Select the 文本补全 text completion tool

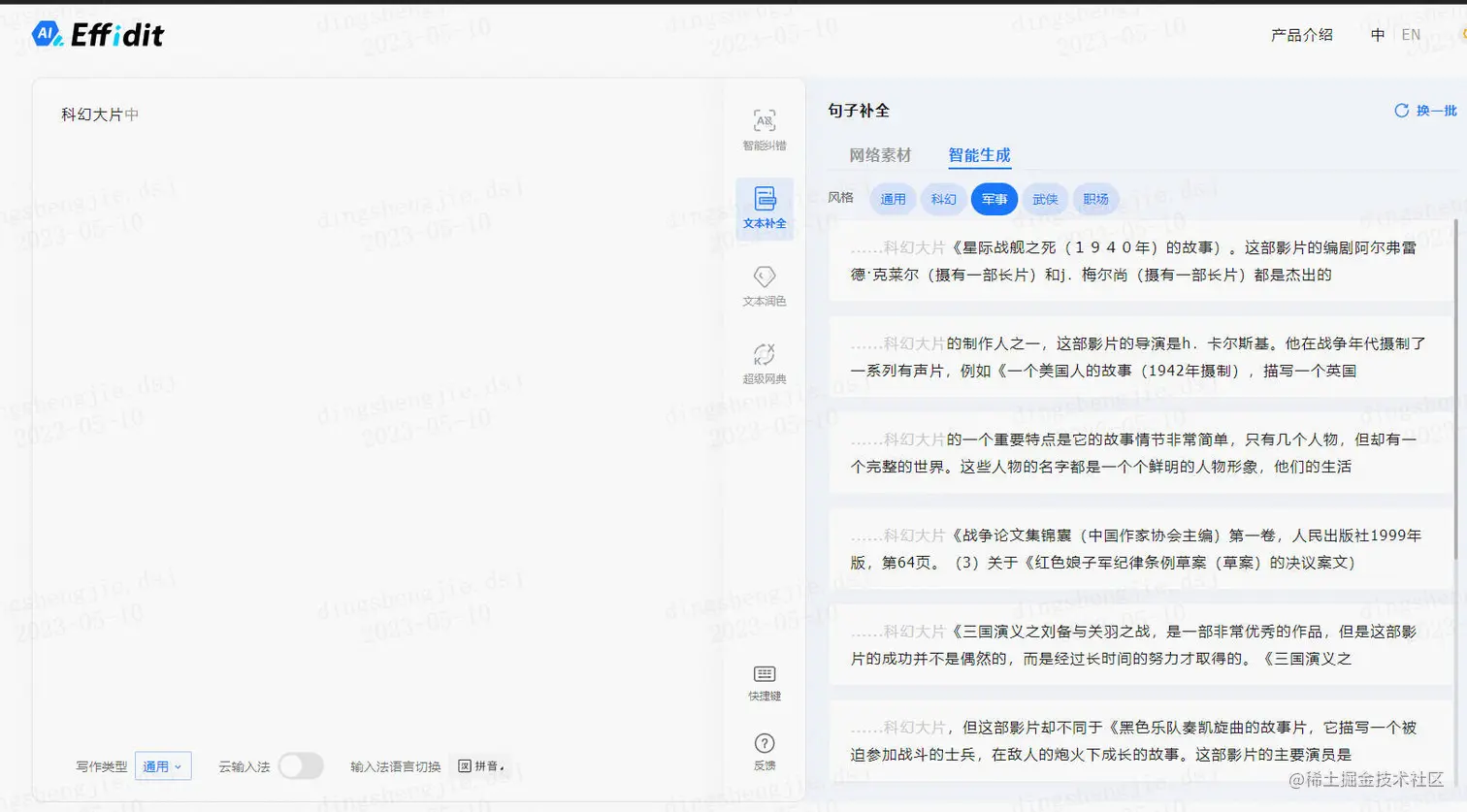pyautogui.click(x=765, y=209)
